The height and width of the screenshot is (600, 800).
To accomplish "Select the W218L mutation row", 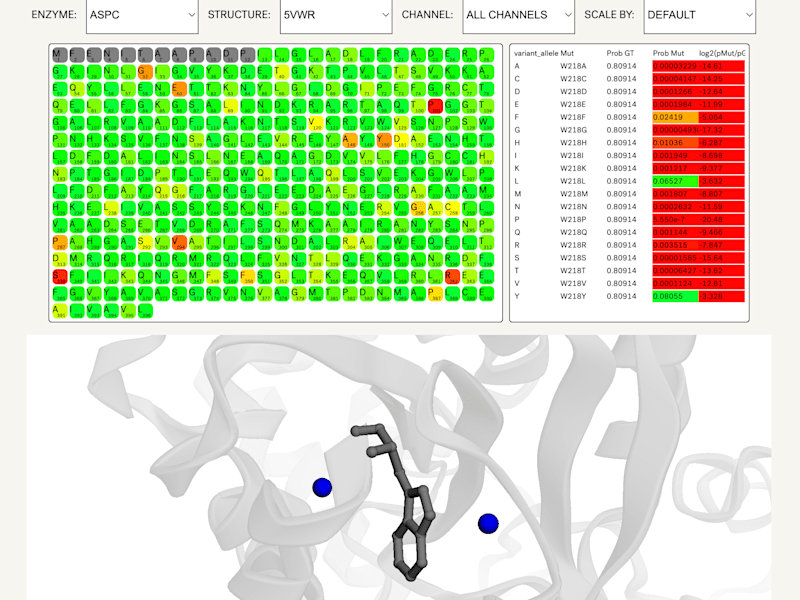I will click(629, 181).
